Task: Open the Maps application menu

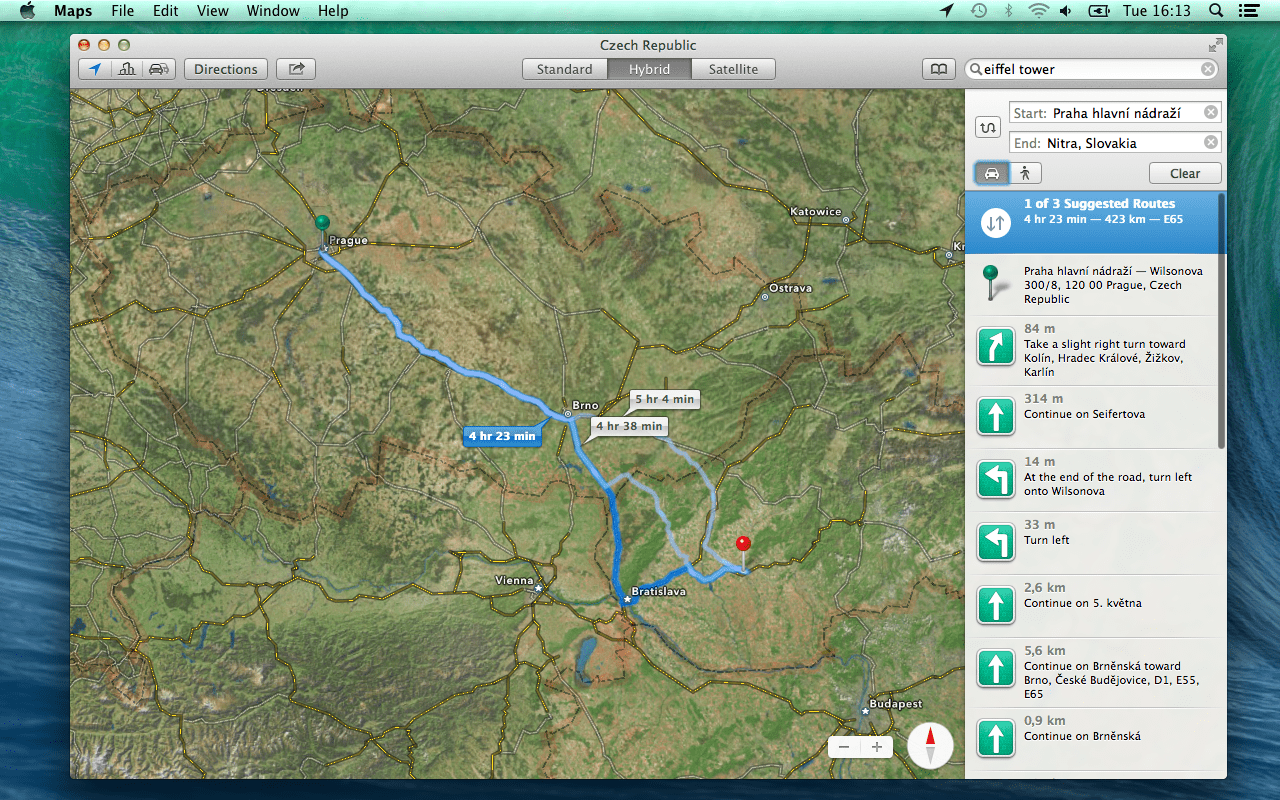Action: coord(72,11)
